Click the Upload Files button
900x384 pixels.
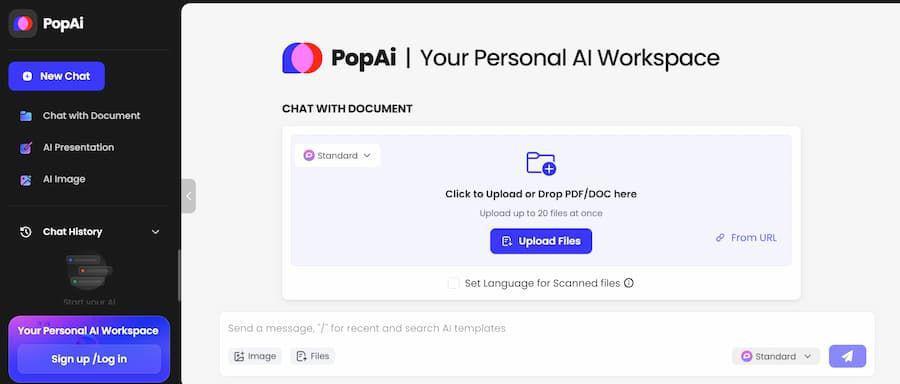click(541, 241)
